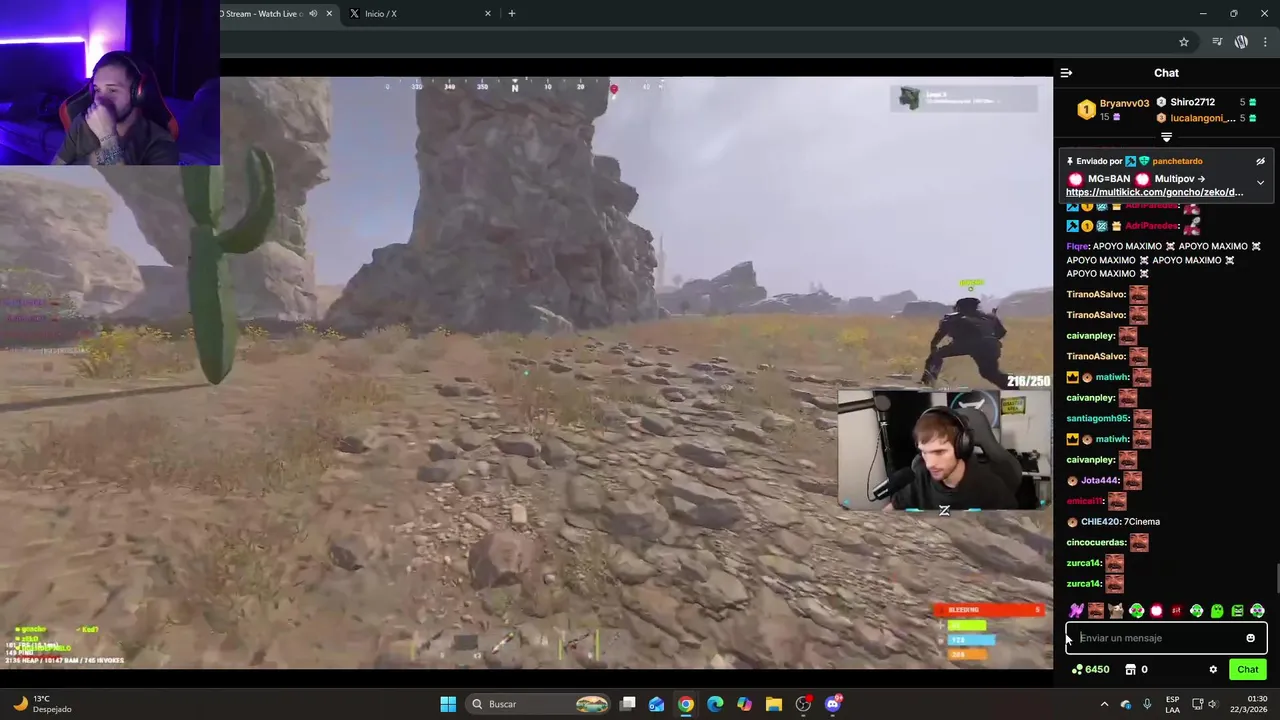The image size is (1280, 720).
Task: Click the Chat panel heading
Action: [1166, 73]
